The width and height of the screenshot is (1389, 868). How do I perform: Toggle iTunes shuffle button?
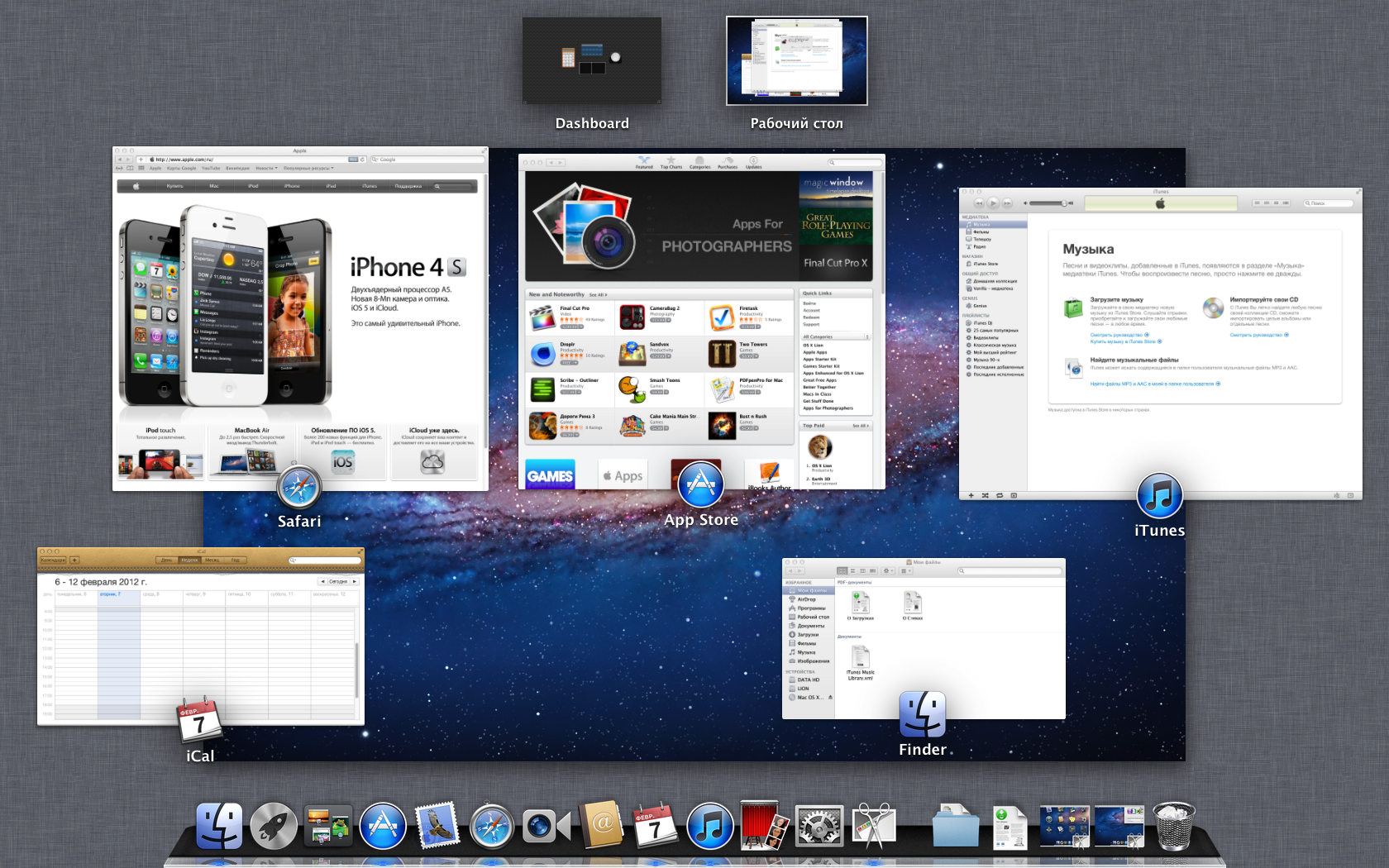pos(985,495)
